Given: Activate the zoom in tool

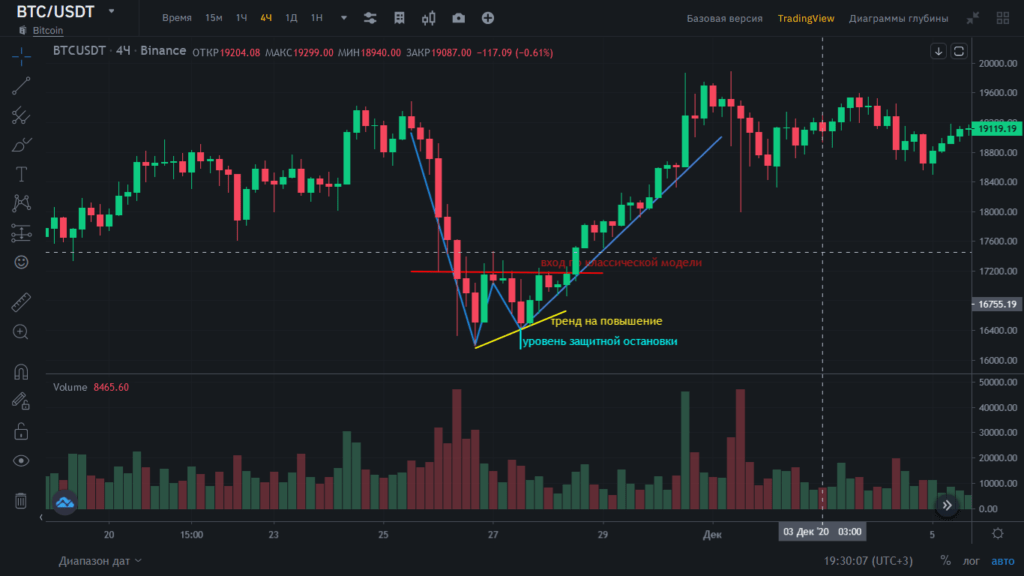Looking at the screenshot, I should 21,331.
